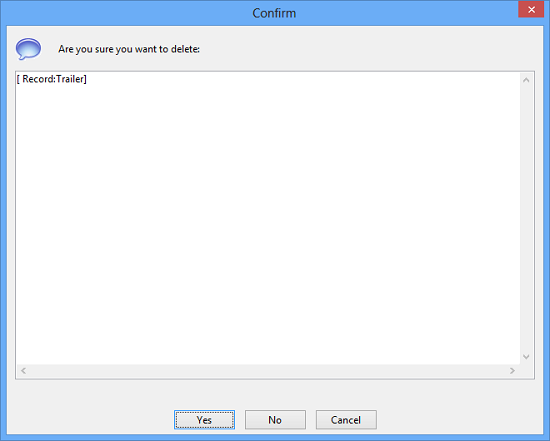Click the up arrow of the vertical scrollbar
The width and height of the screenshot is (550, 441).
click(526, 80)
